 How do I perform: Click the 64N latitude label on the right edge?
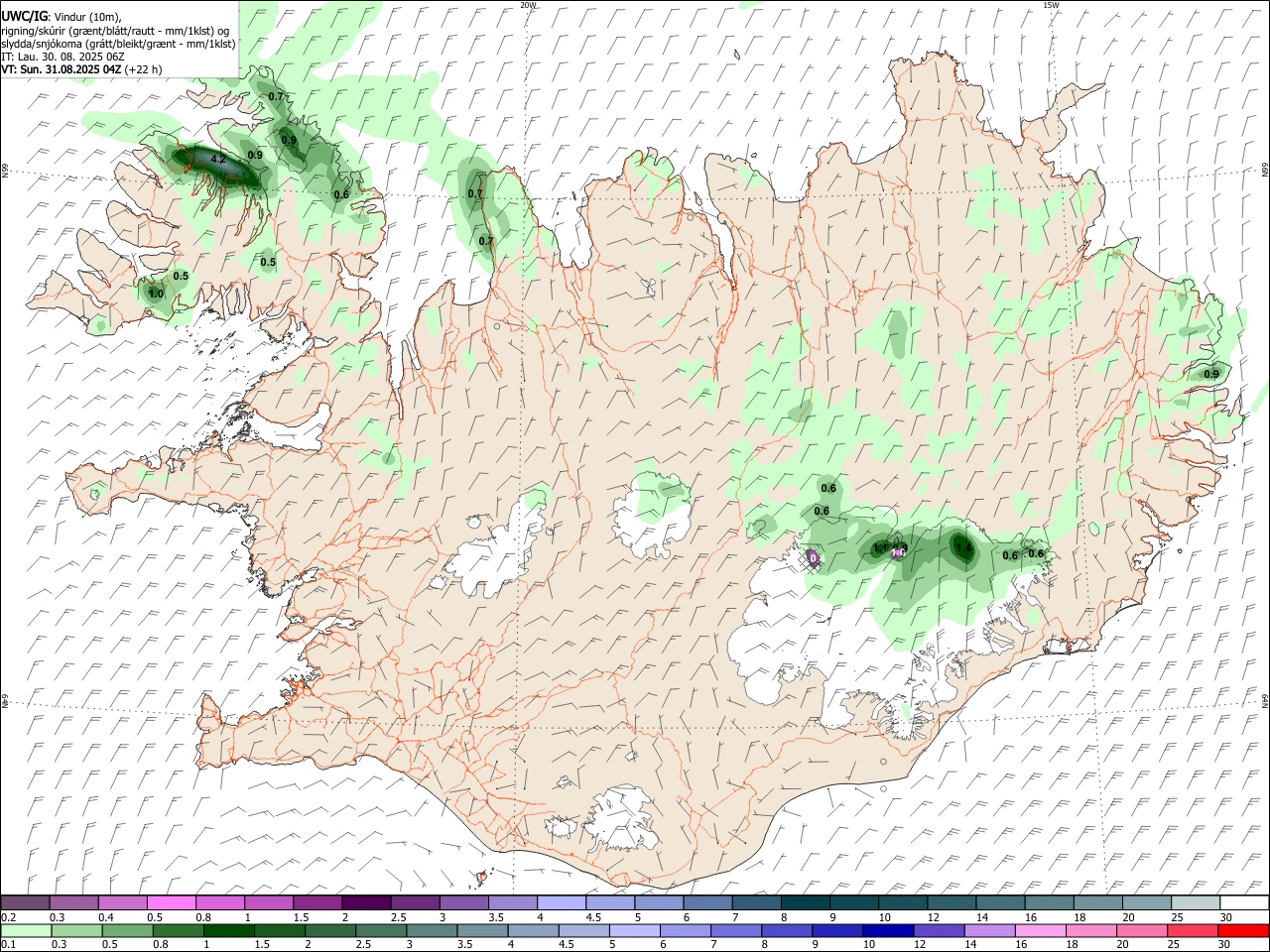click(1265, 700)
